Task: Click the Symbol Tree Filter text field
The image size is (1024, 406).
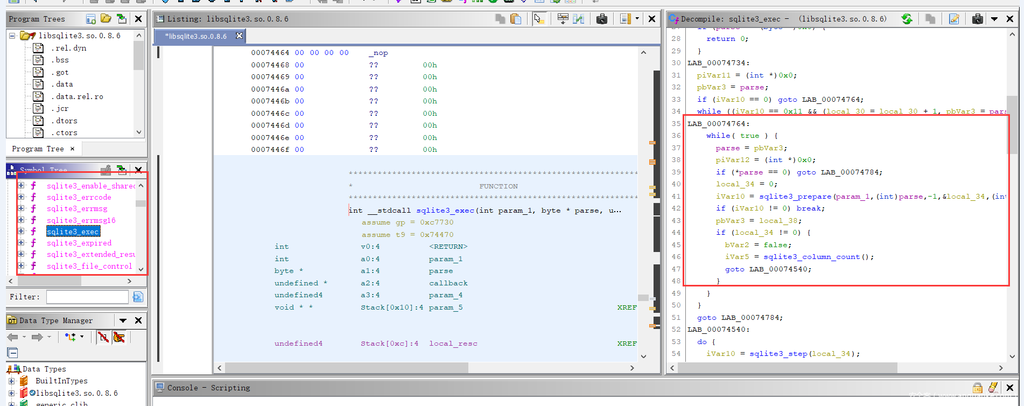Action: pos(86,297)
